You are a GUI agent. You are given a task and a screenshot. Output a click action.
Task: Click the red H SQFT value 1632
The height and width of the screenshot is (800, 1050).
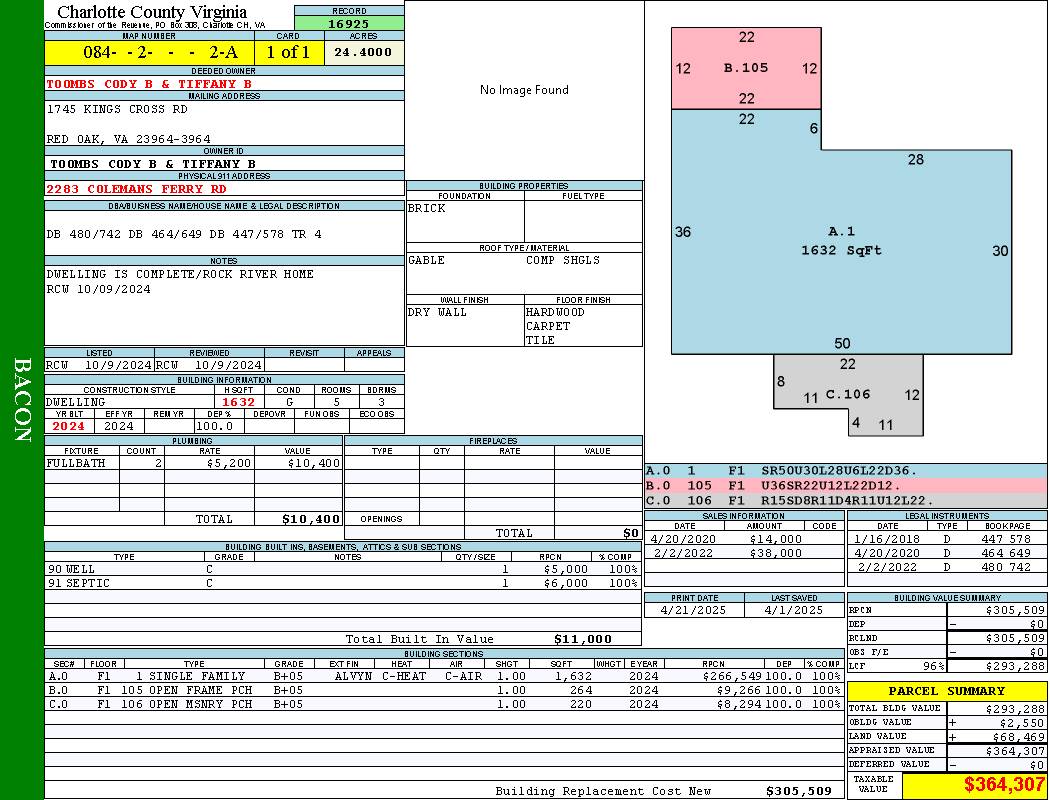[238, 402]
